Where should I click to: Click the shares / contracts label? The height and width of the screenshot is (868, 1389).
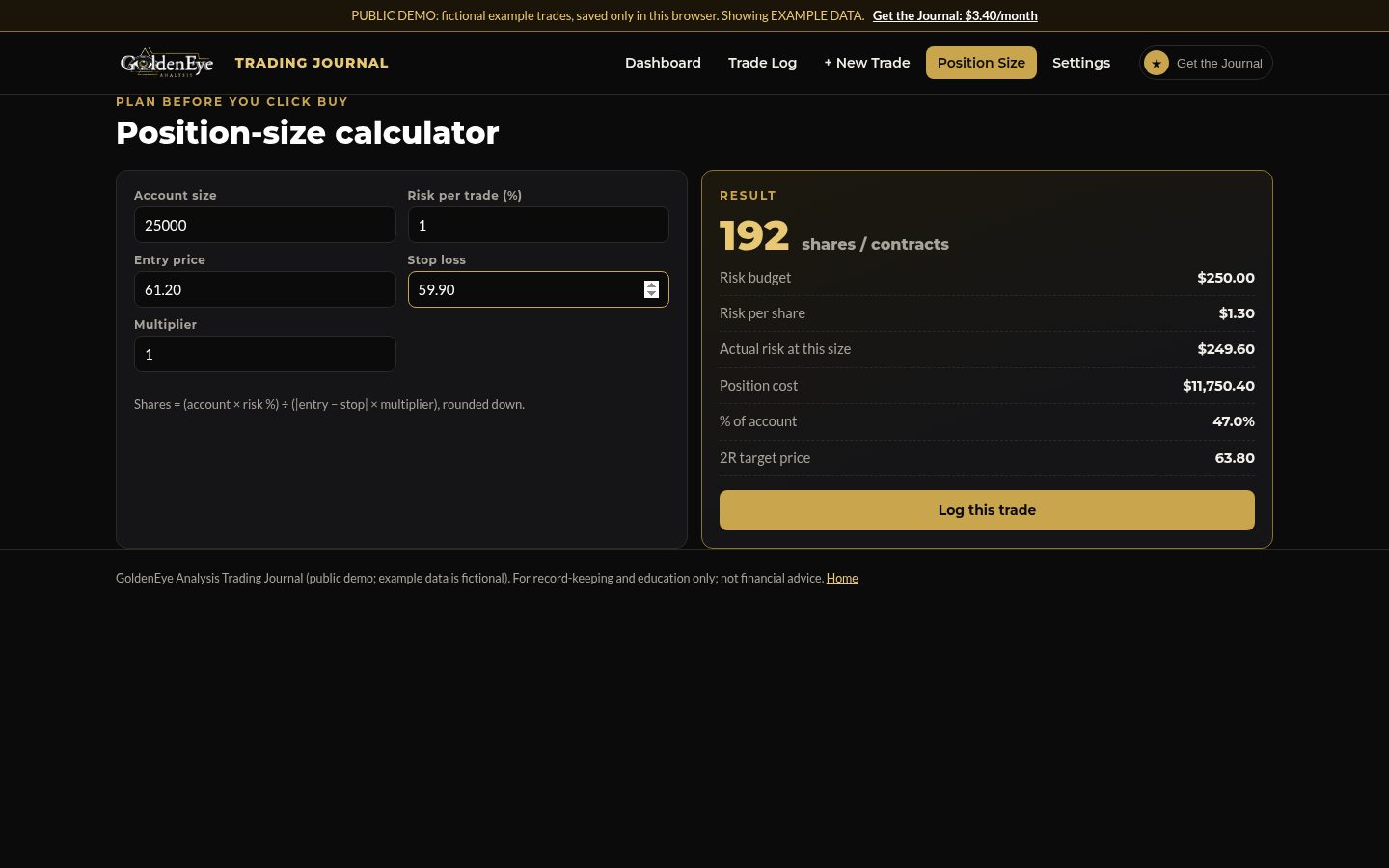[875, 244]
